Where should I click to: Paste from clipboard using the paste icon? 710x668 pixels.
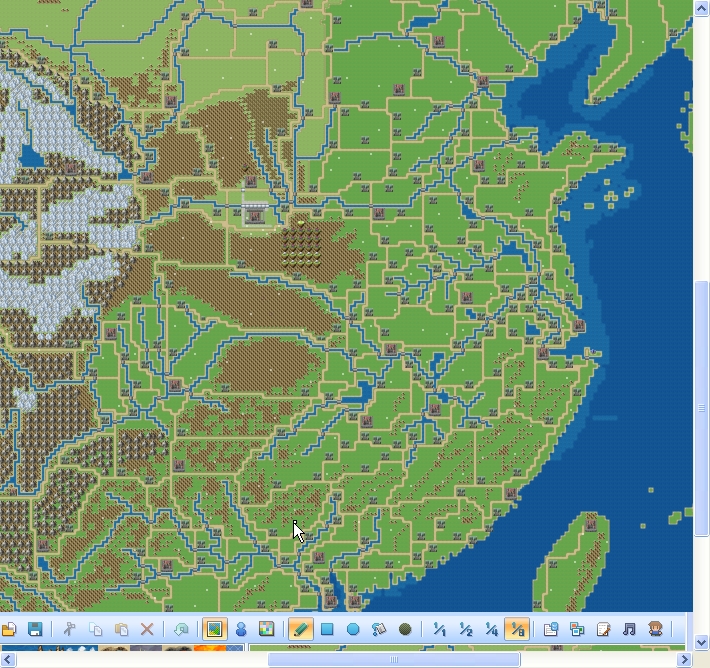pyautogui.click(x=121, y=629)
